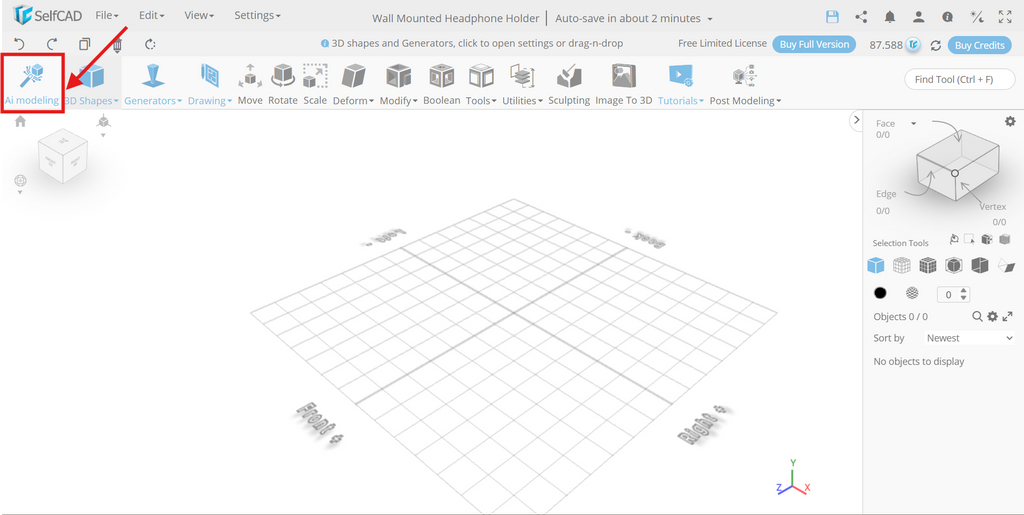Expand the Post Modeling dropdown
The width and height of the screenshot is (1024, 515).
pyautogui.click(x=745, y=101)
